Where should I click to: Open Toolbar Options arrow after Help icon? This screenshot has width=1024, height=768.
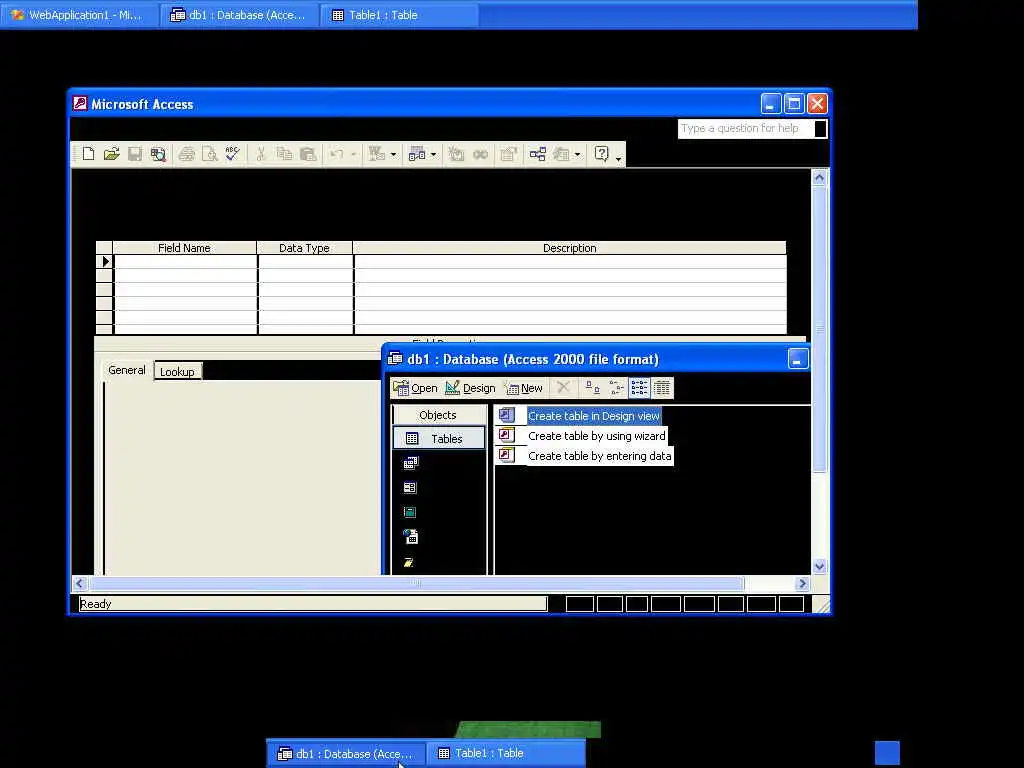click(x=618, y=157)
